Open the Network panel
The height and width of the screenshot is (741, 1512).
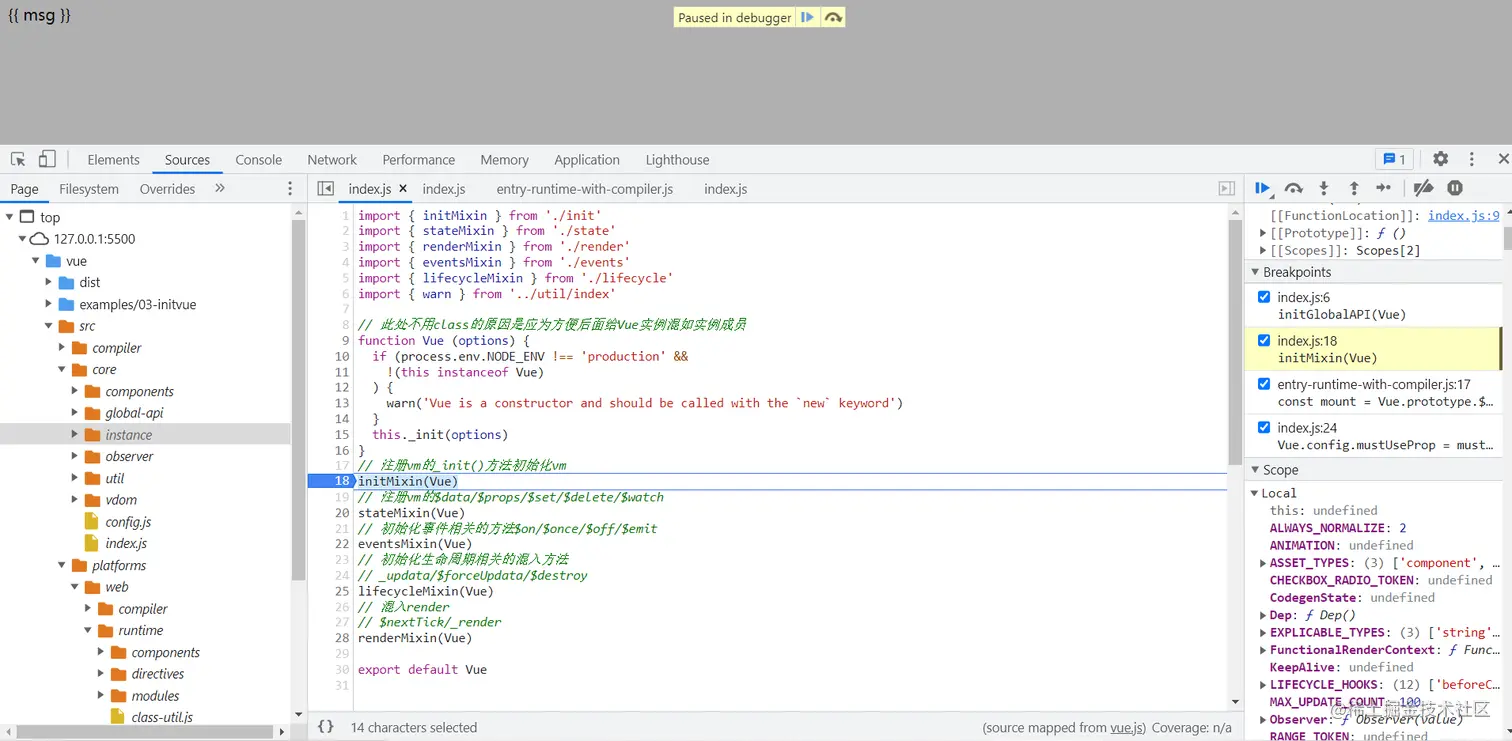[332, 160]
